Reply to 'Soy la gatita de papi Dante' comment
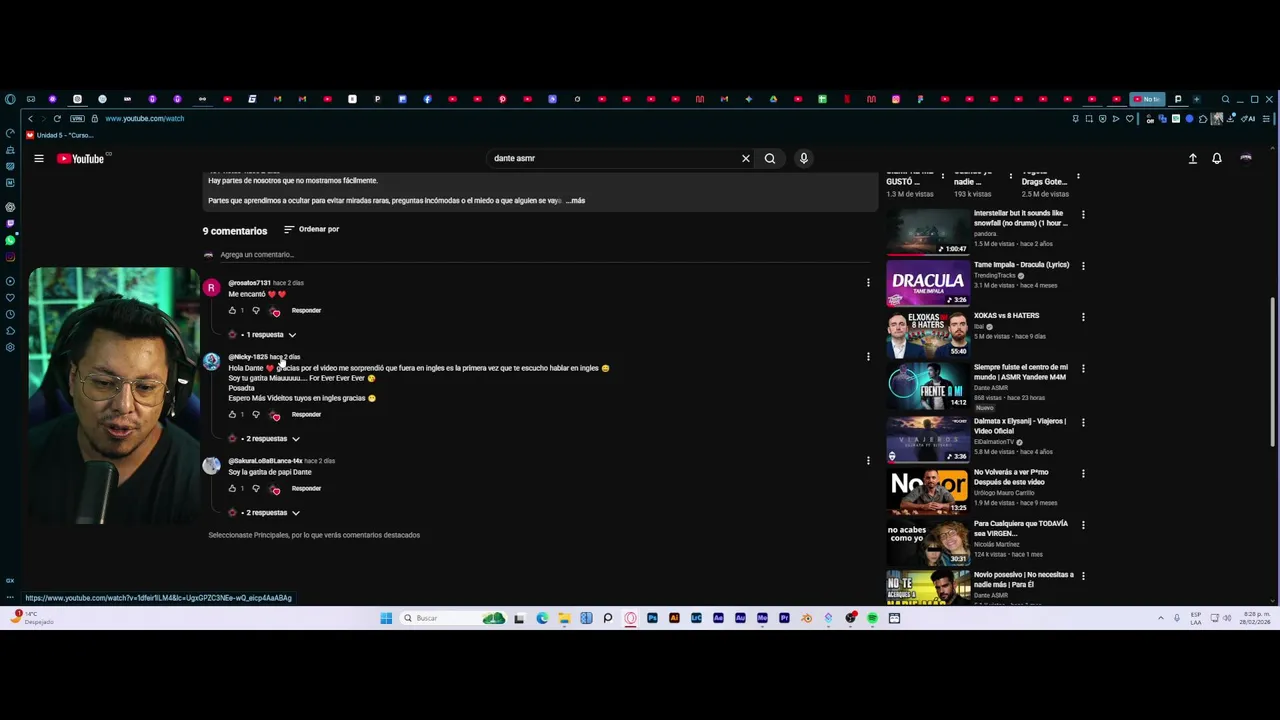 (x=306, y=488)
